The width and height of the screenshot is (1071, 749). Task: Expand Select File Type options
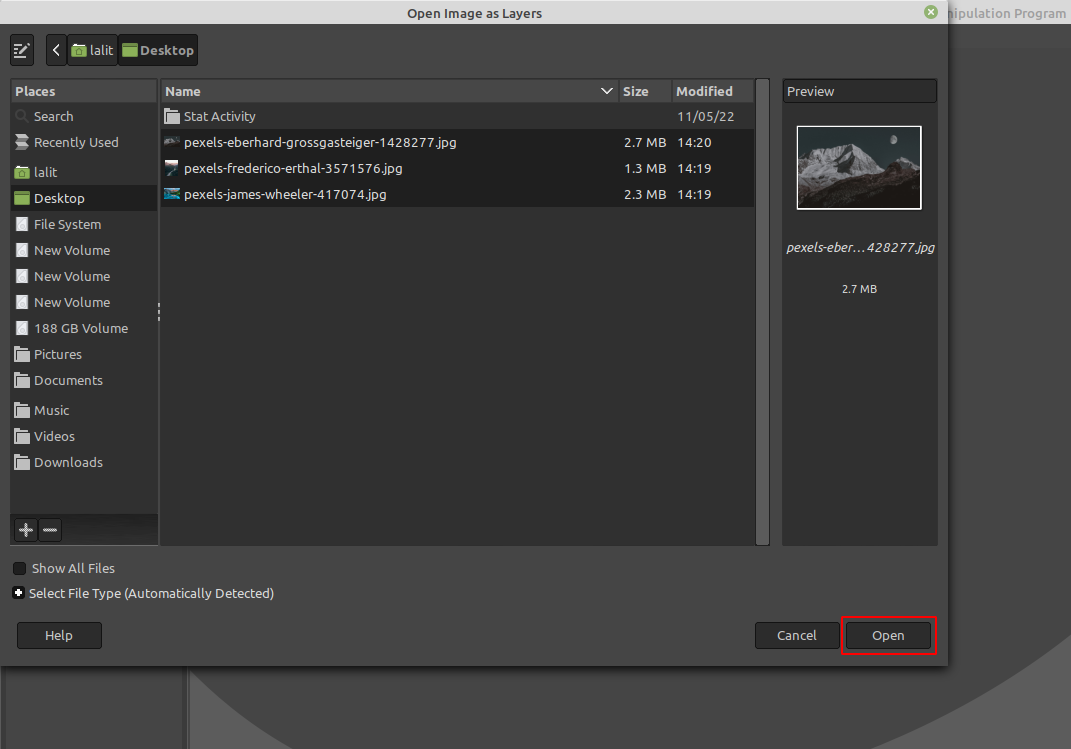[x=18, y=593]
